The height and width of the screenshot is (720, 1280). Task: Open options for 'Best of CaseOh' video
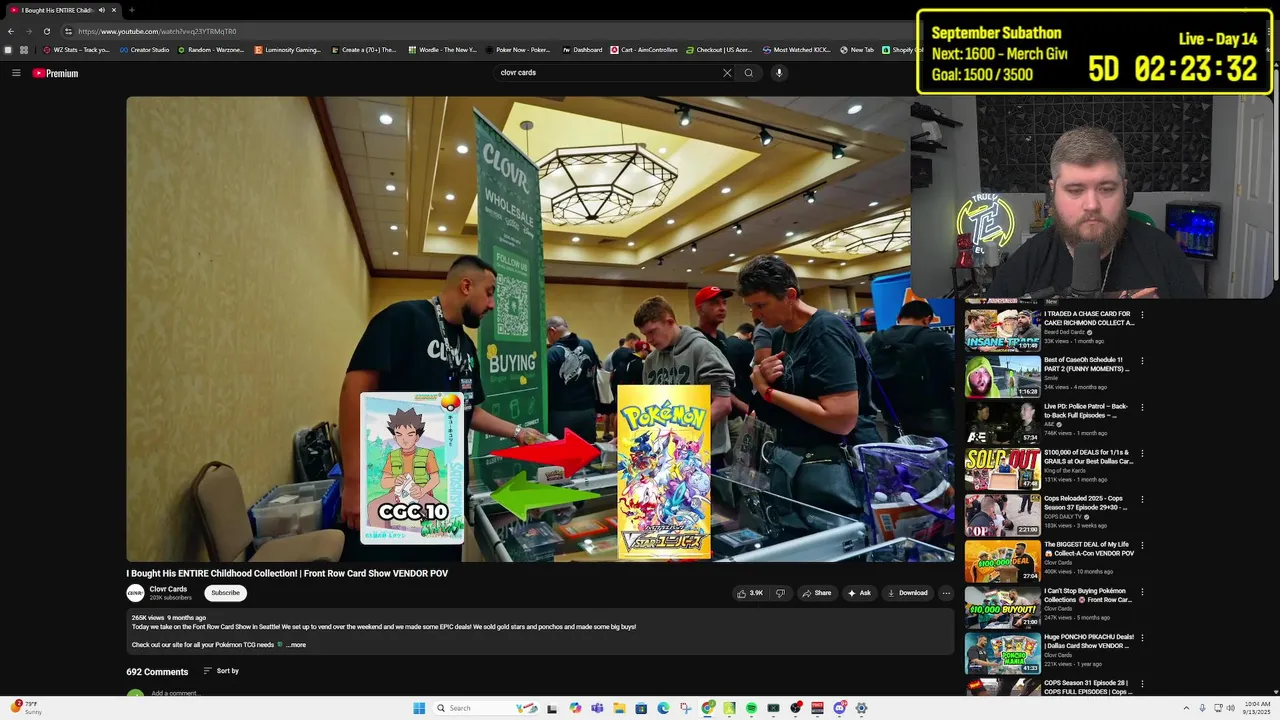(1142, 360)
